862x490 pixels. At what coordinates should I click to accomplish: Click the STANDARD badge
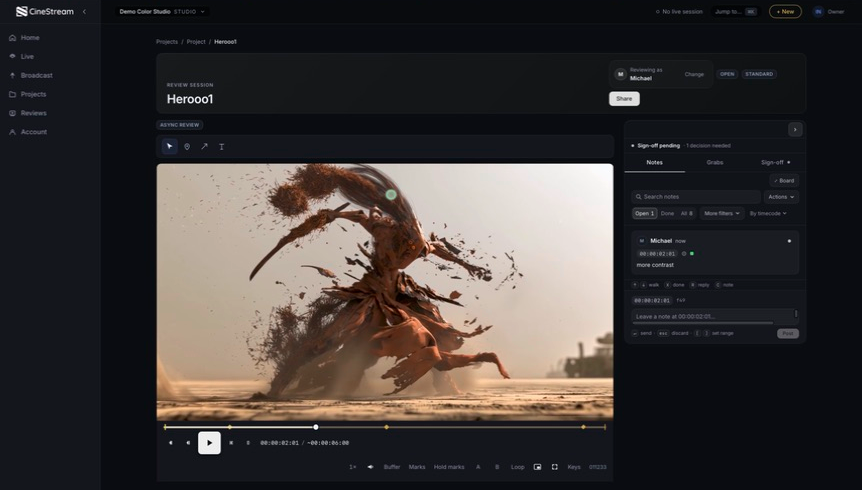[x=759, y=74]
